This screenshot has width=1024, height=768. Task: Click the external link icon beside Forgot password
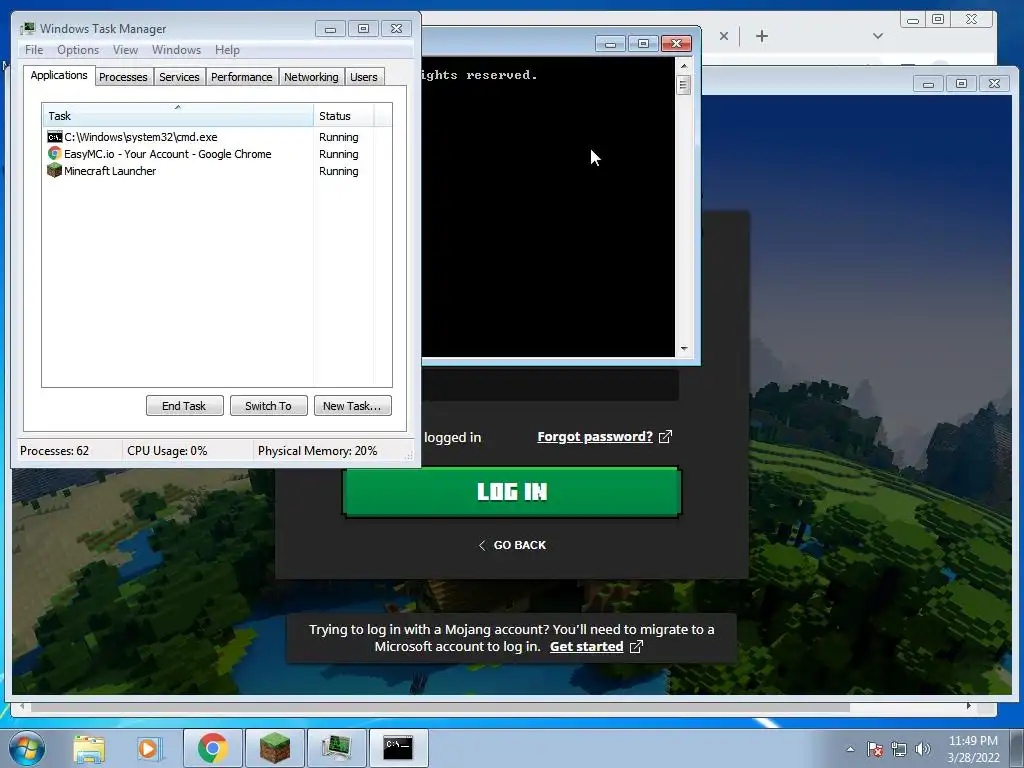click(665, 437)
